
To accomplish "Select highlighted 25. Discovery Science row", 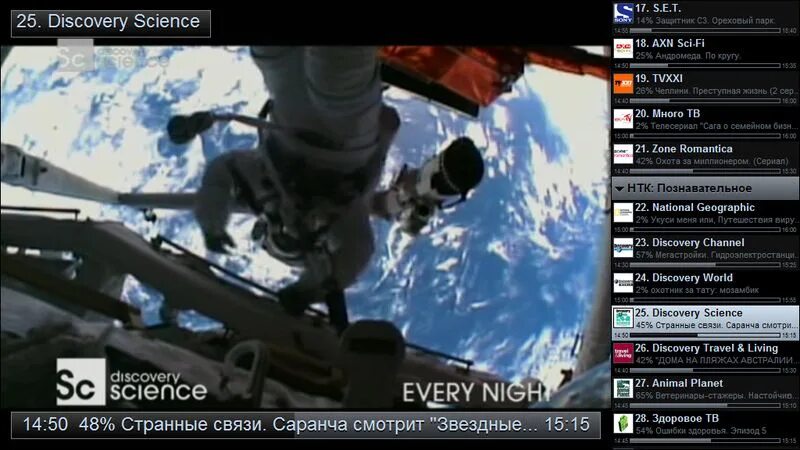I will [x=706, y=322].
